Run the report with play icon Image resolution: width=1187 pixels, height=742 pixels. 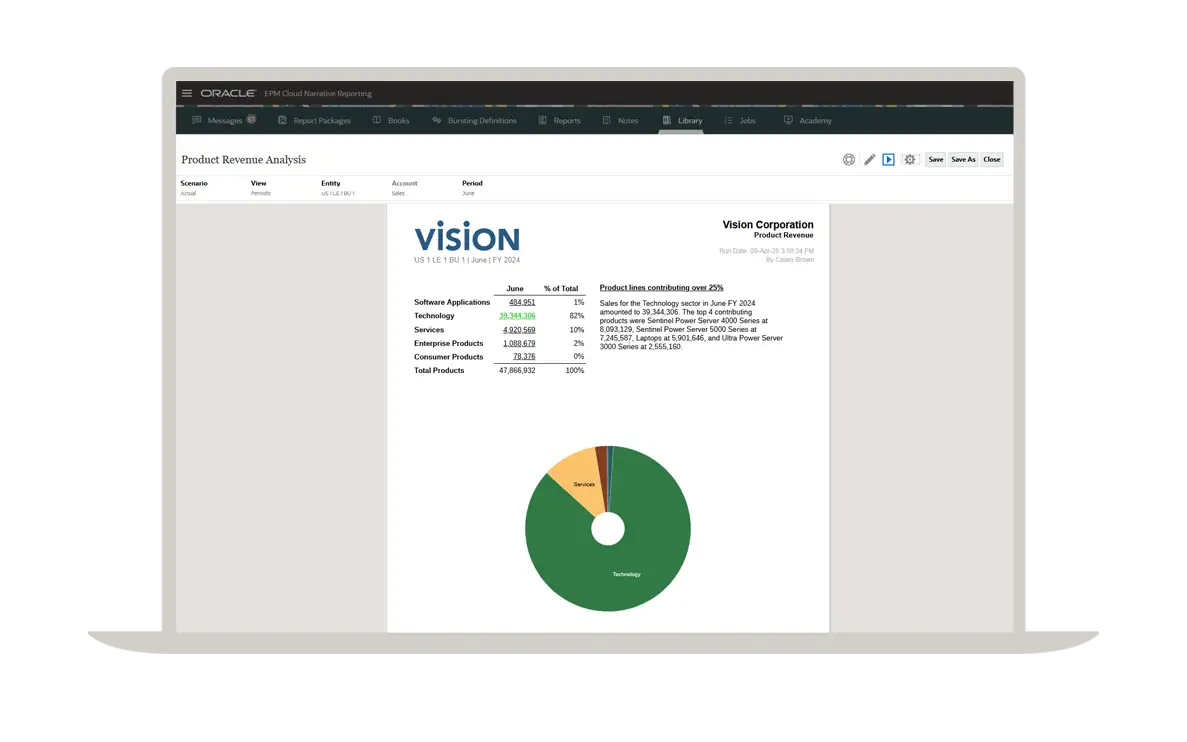[x=888, y=160]
